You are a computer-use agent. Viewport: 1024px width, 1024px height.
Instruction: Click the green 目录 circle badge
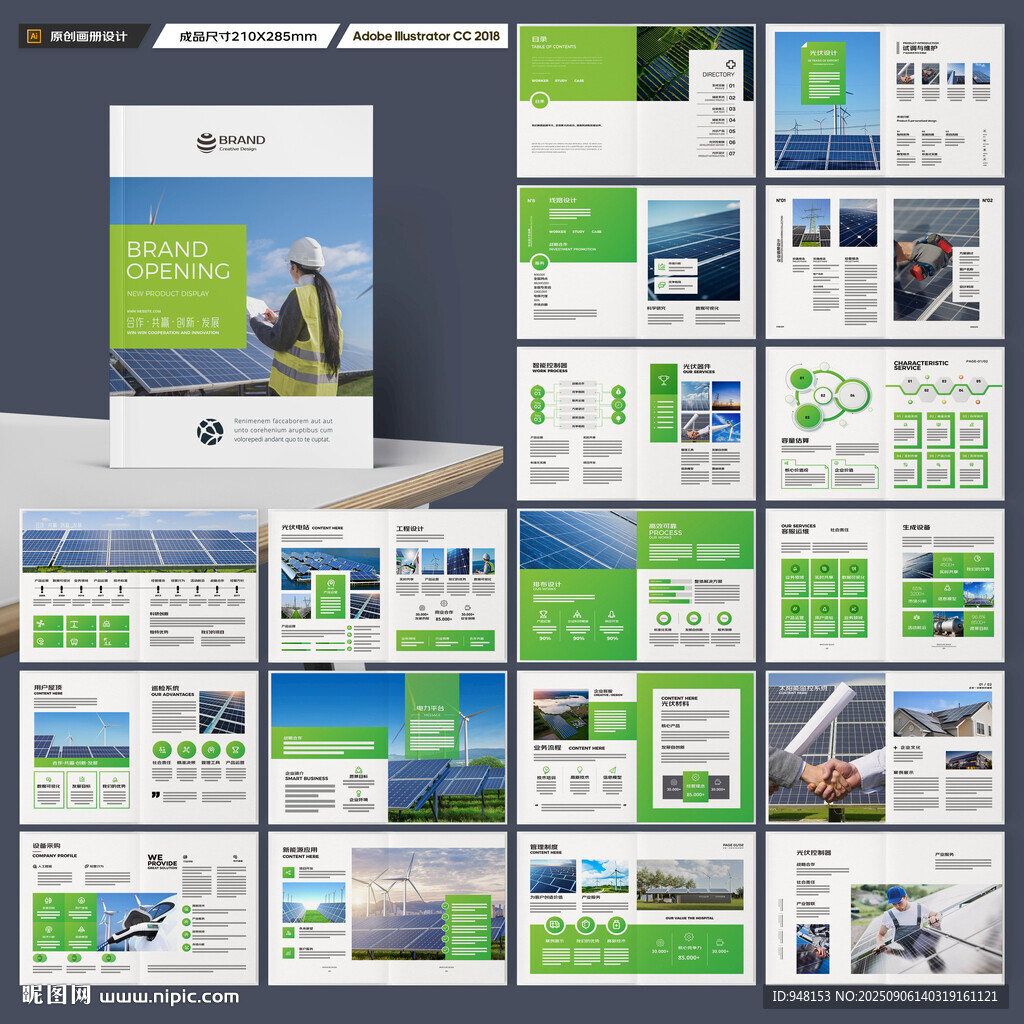coord(539,101)
